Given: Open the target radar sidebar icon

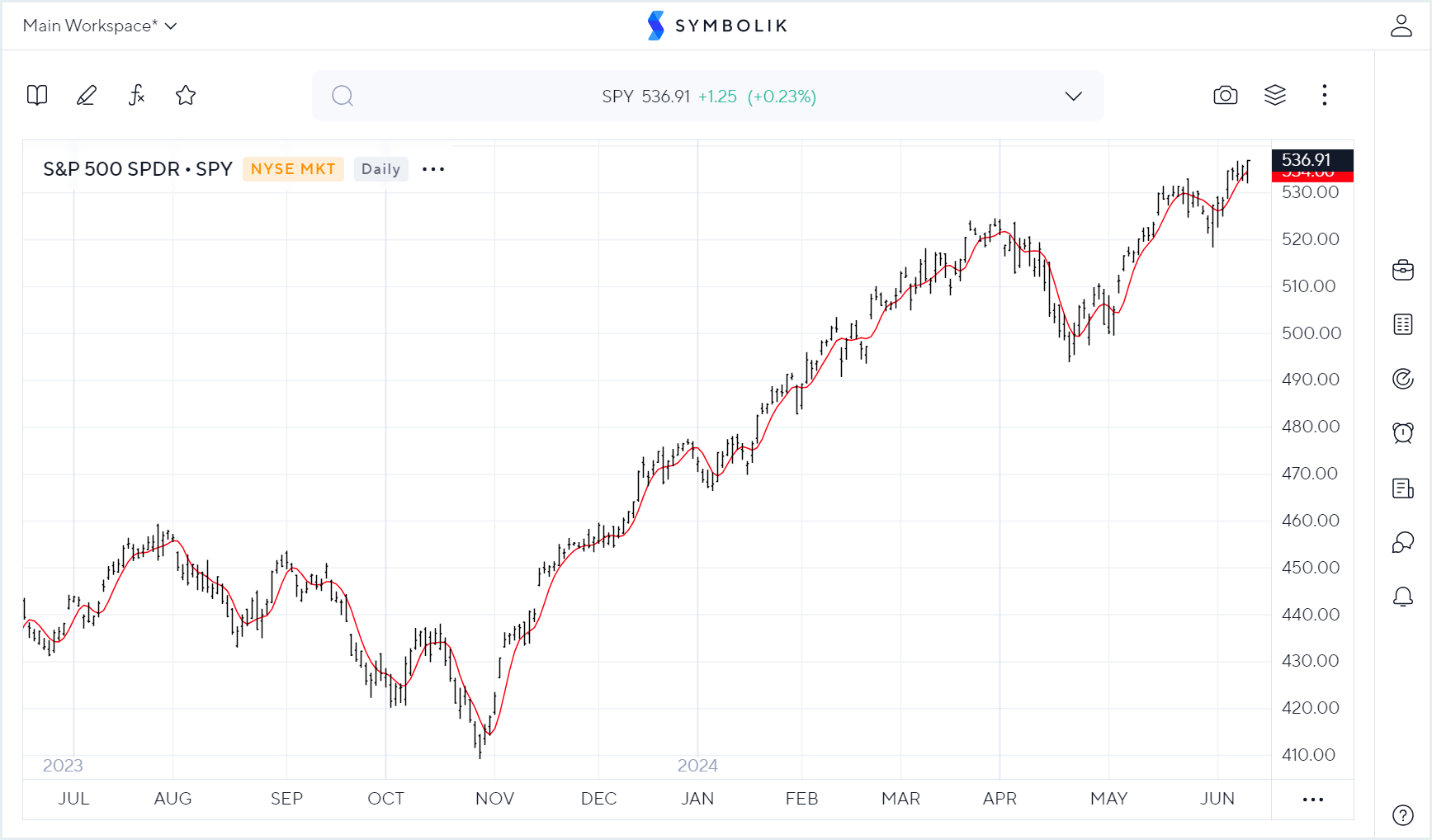Looking at the screenshot, I should point(1403,379).
